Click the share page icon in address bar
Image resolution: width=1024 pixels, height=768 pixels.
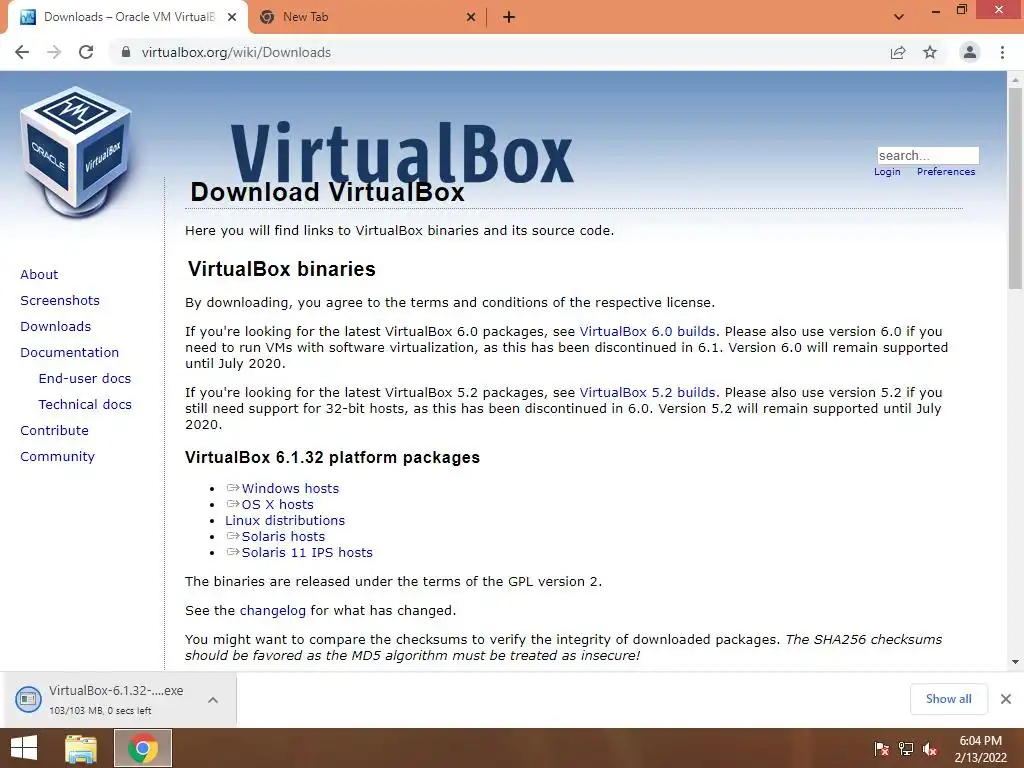898,52
